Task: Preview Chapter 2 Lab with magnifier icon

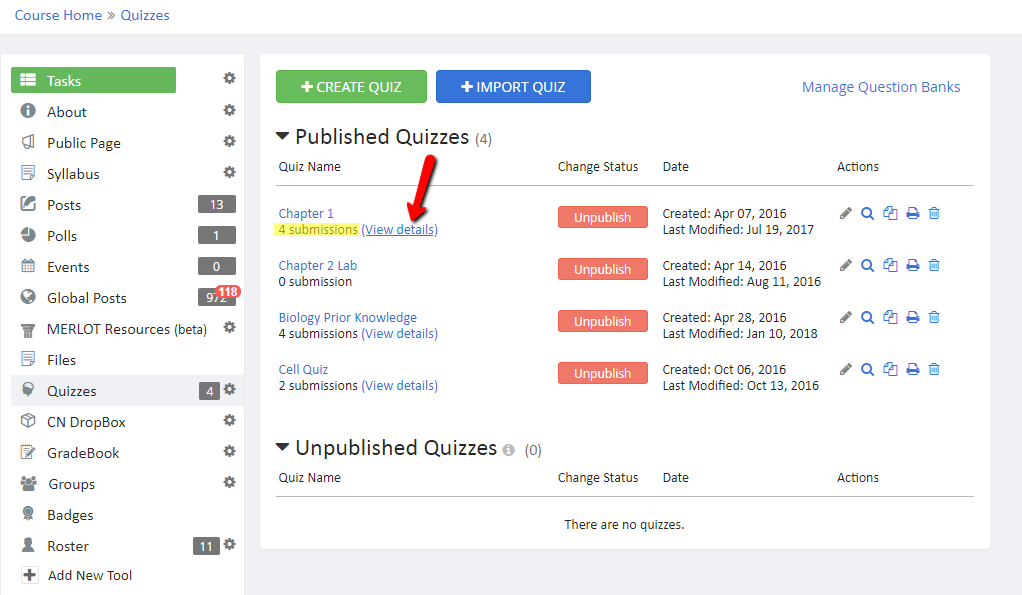Action: pyautogui.click(x=868, y=265)
